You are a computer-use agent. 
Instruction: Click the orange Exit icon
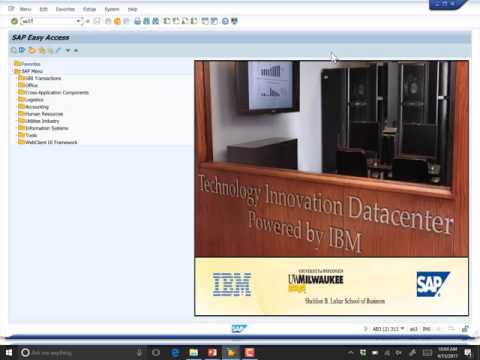[117, 21]
